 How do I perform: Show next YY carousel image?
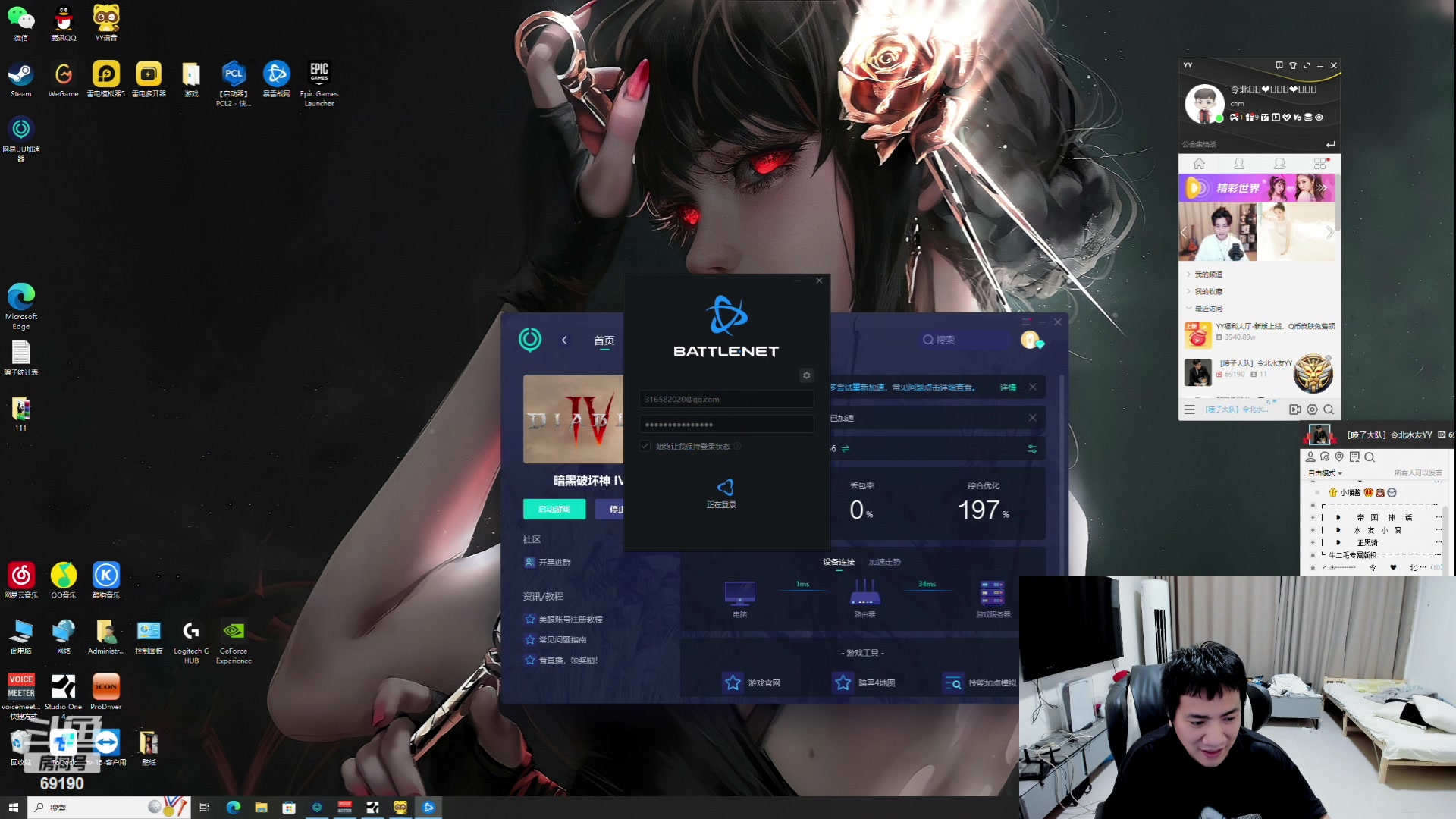tap(1329, 232)
